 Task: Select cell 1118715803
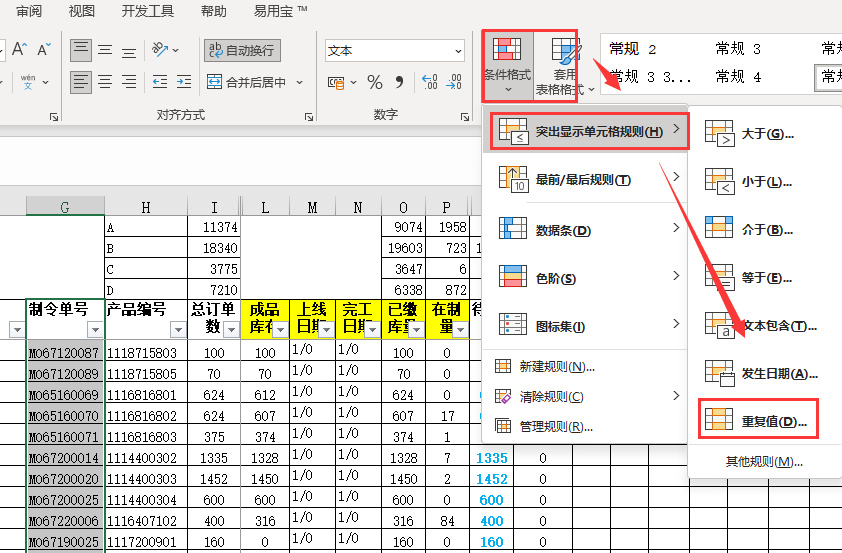[x=146, y=352]
